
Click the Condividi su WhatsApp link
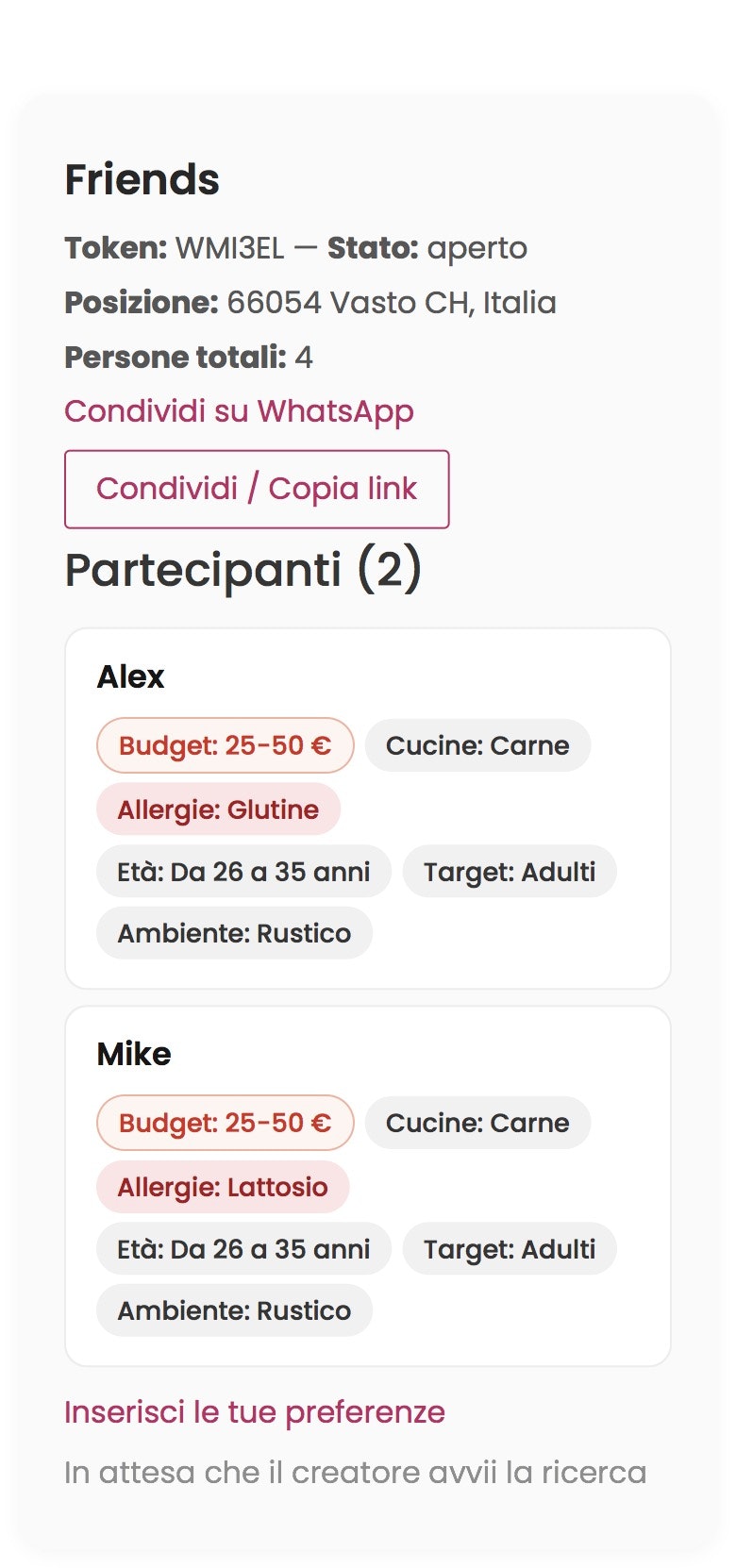point(238,411)
